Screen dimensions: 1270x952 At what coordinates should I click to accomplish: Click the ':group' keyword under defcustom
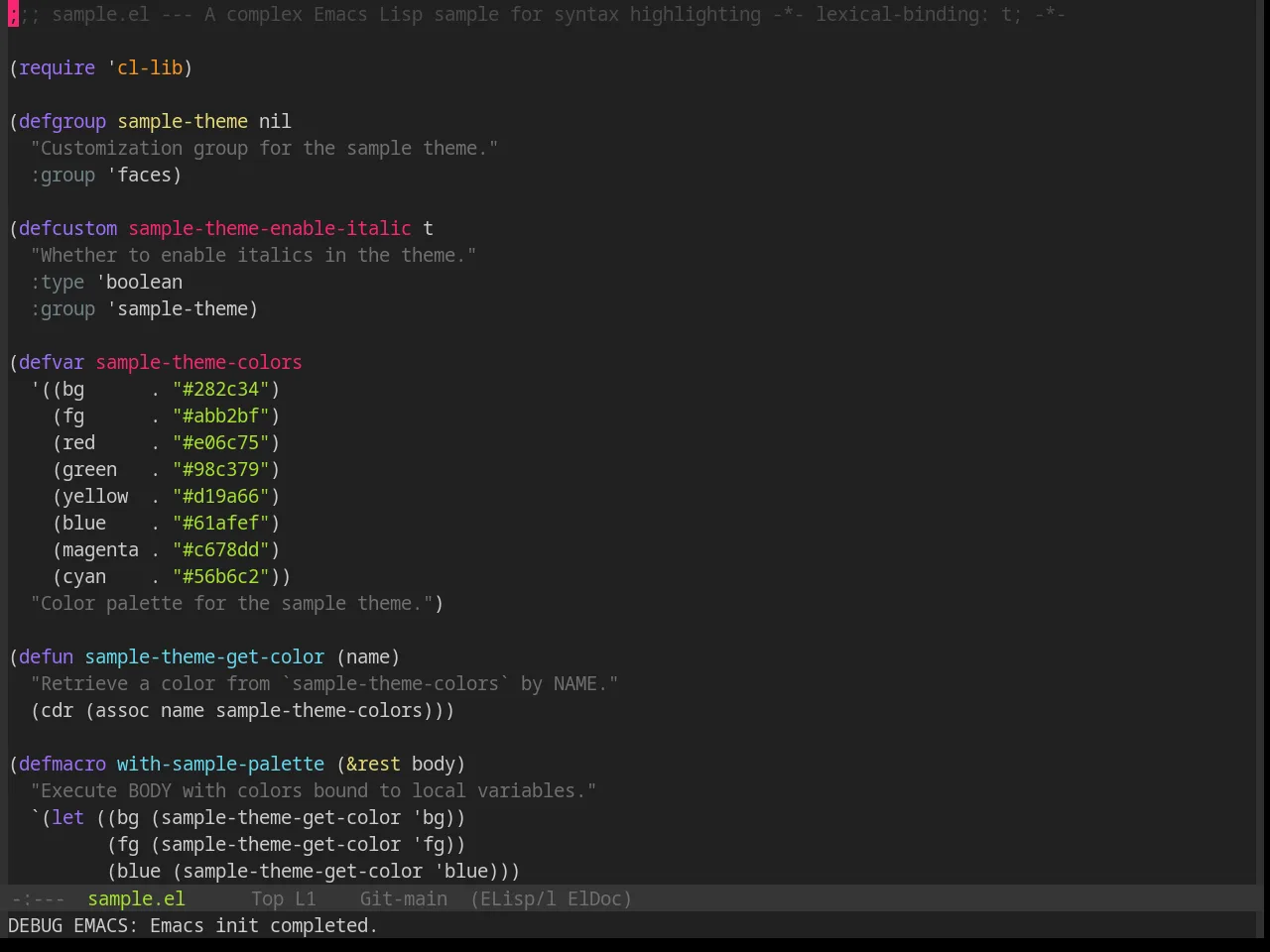coord(63,308)
